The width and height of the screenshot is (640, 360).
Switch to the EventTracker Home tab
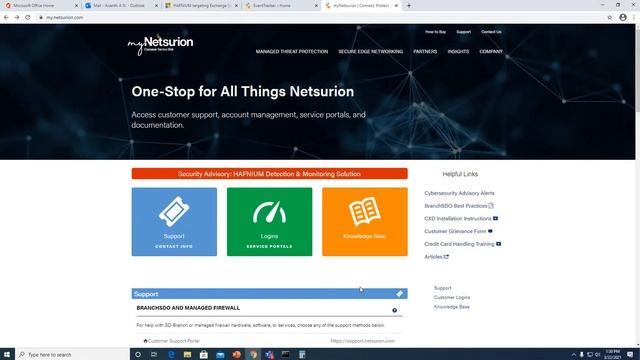pyautogui.click(x=281, y=6)
